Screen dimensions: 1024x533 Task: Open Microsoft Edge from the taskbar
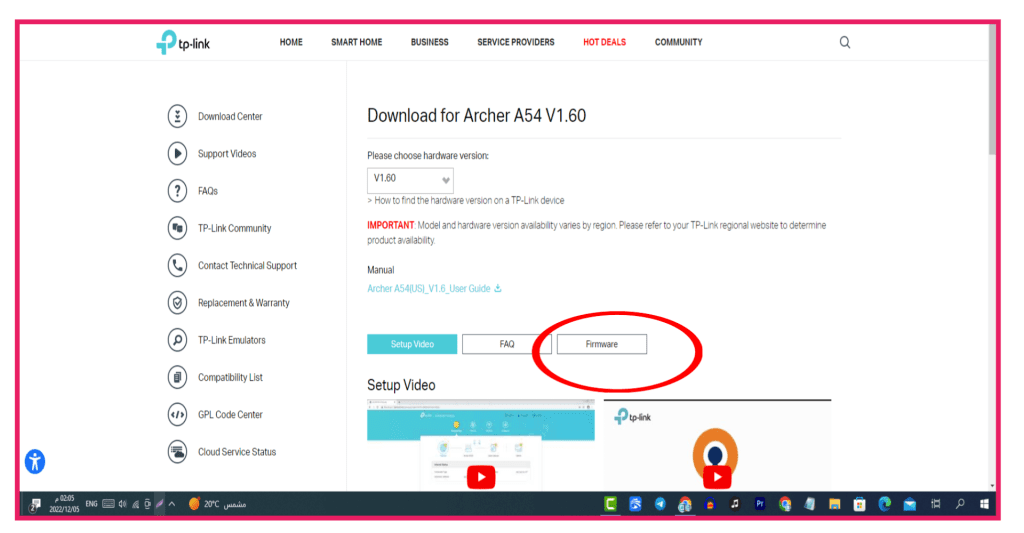(x=885, y=504)
